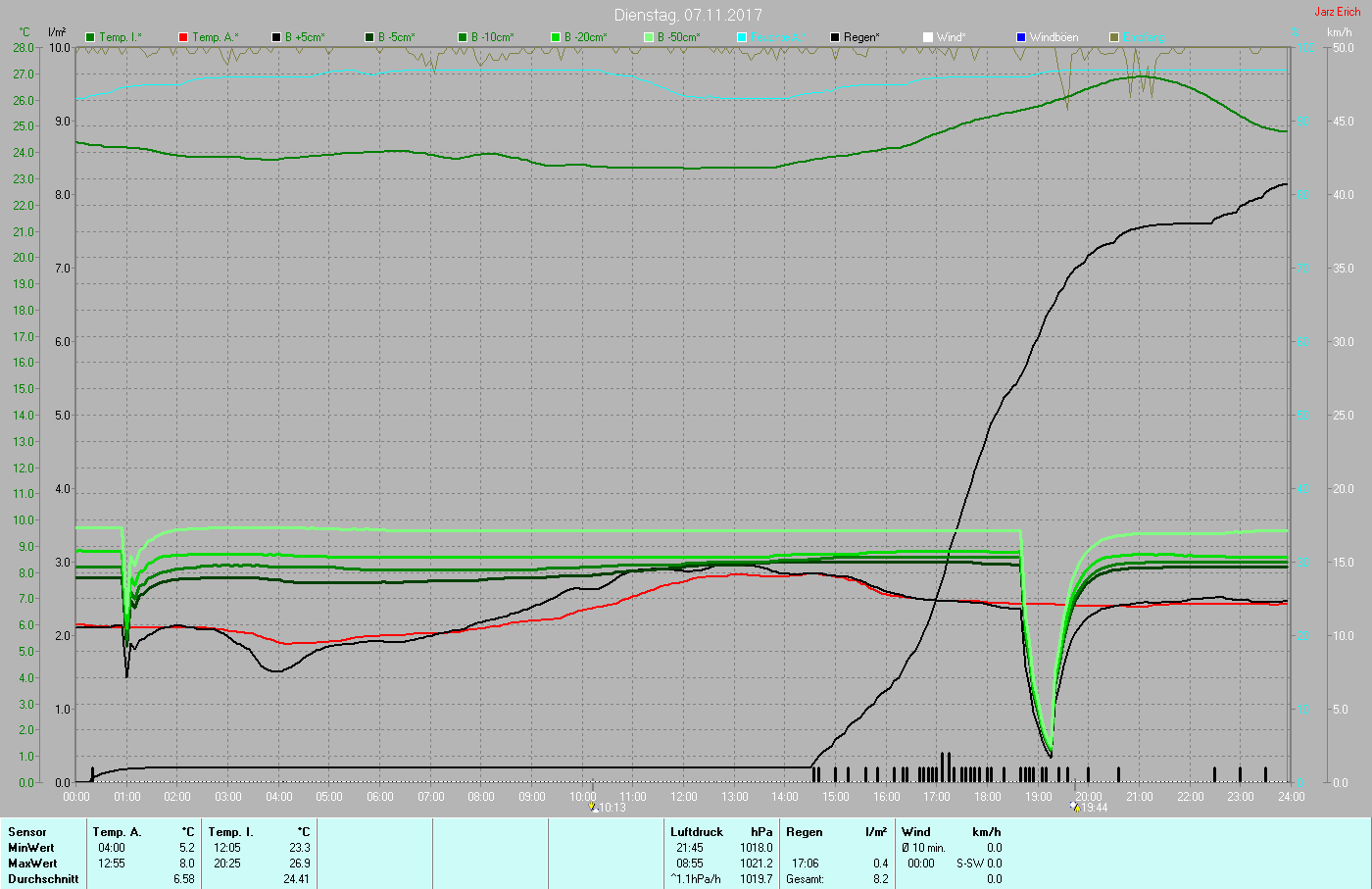
Task: Select the B -5cm legend label
Action: click(x=397, y=37)
